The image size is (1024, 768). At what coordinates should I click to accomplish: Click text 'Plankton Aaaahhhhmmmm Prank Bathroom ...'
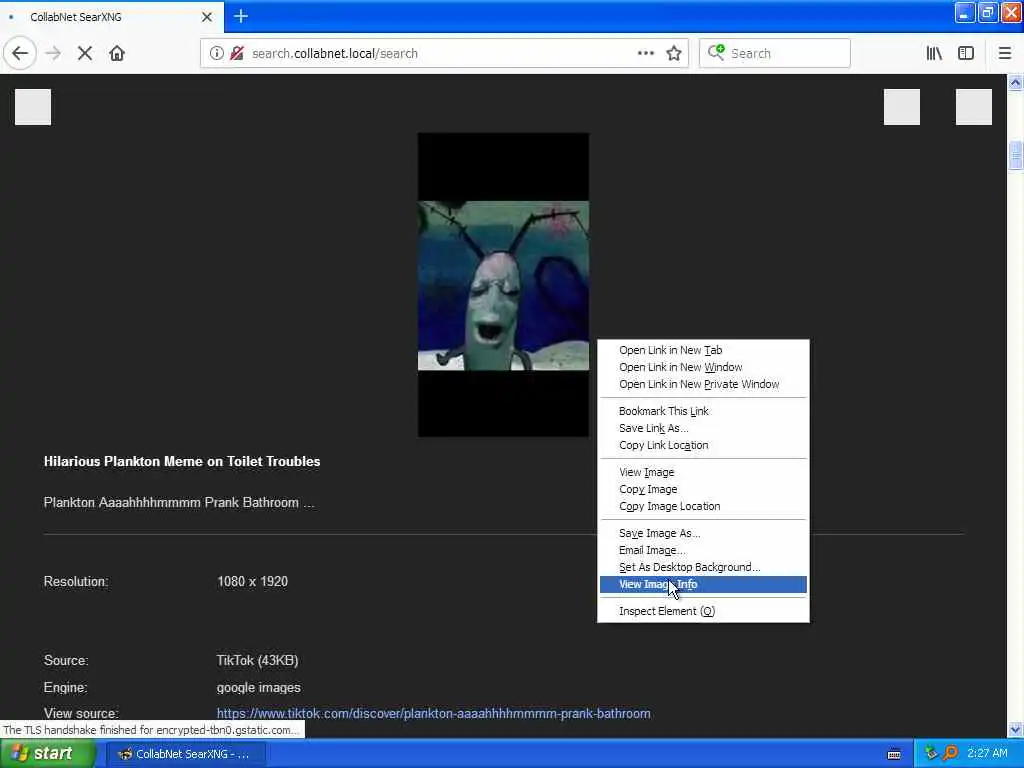[x=179, y=502]
